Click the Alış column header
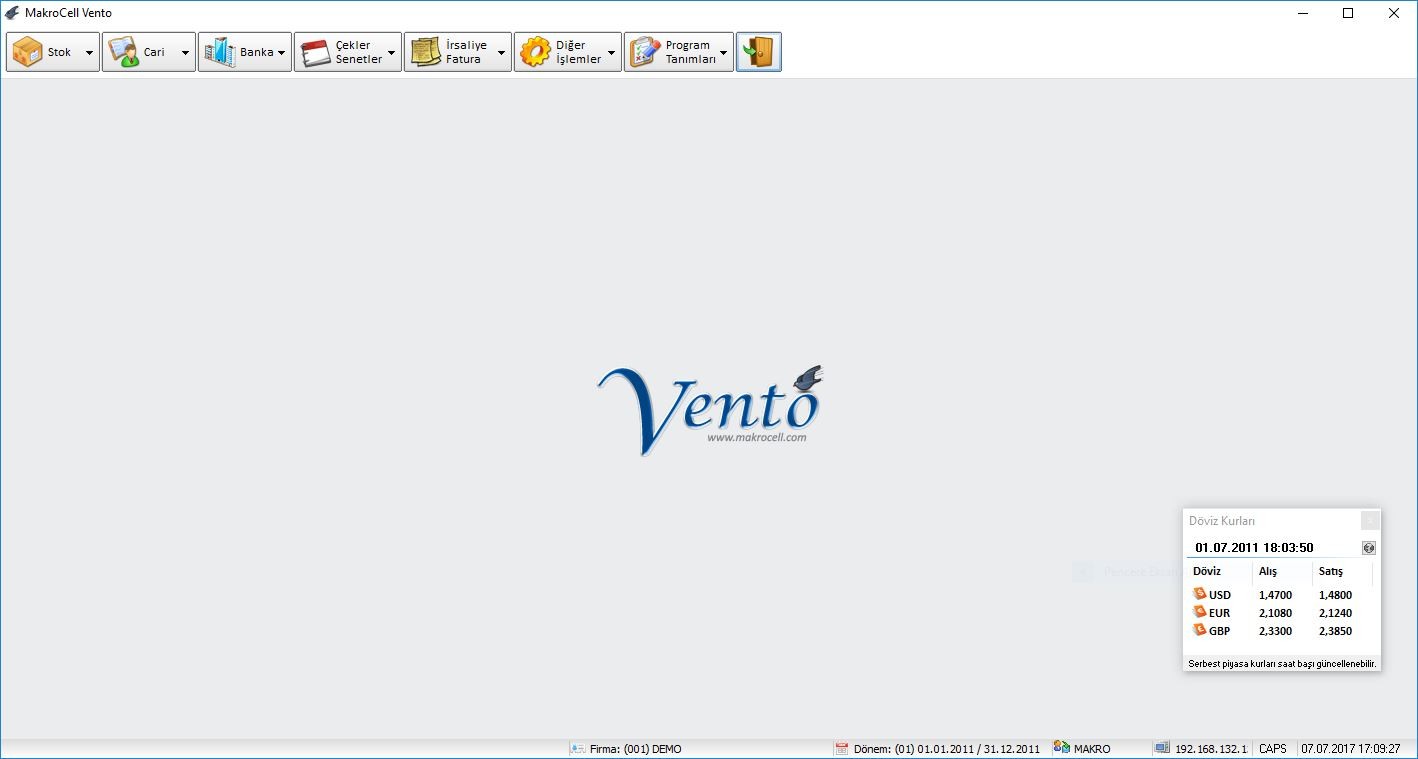The height and width of the screenshot is (759, 1418). pyautogui.click(x=1268, y=571)
